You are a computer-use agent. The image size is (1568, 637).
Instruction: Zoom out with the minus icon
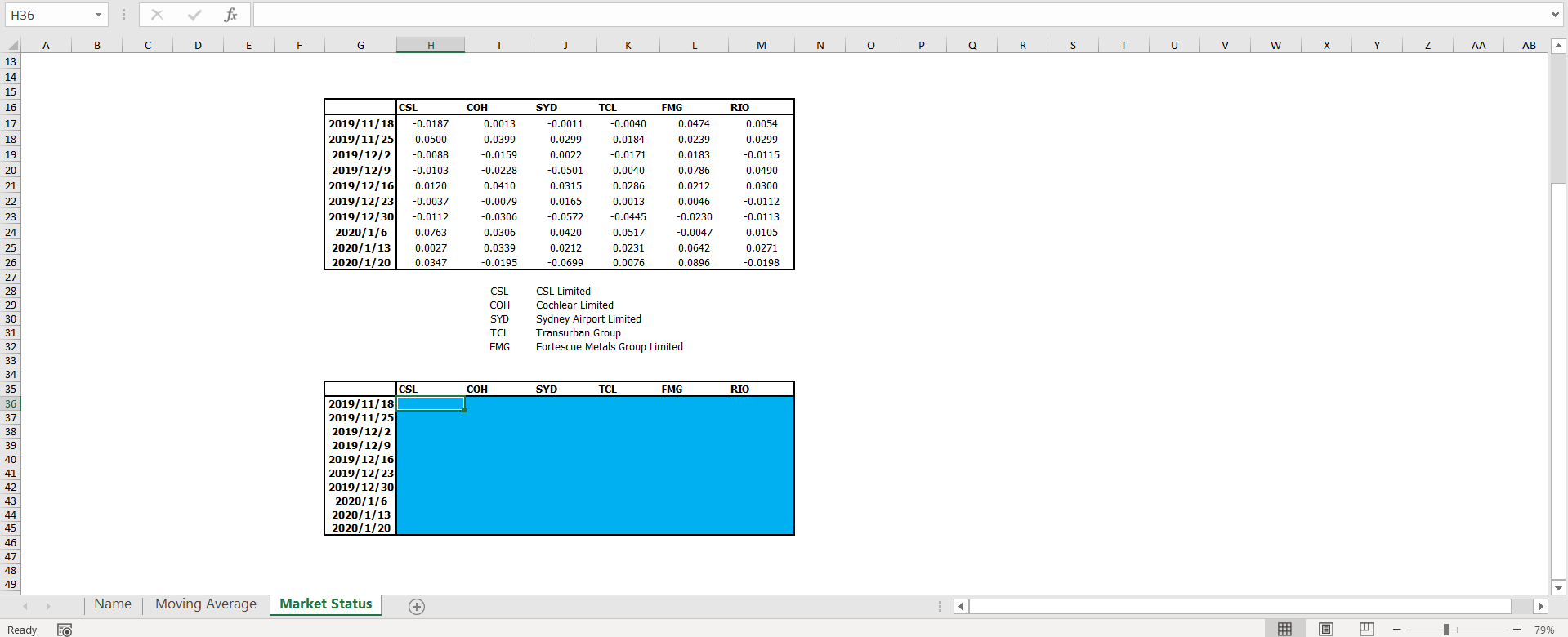tap(1397, 630)
